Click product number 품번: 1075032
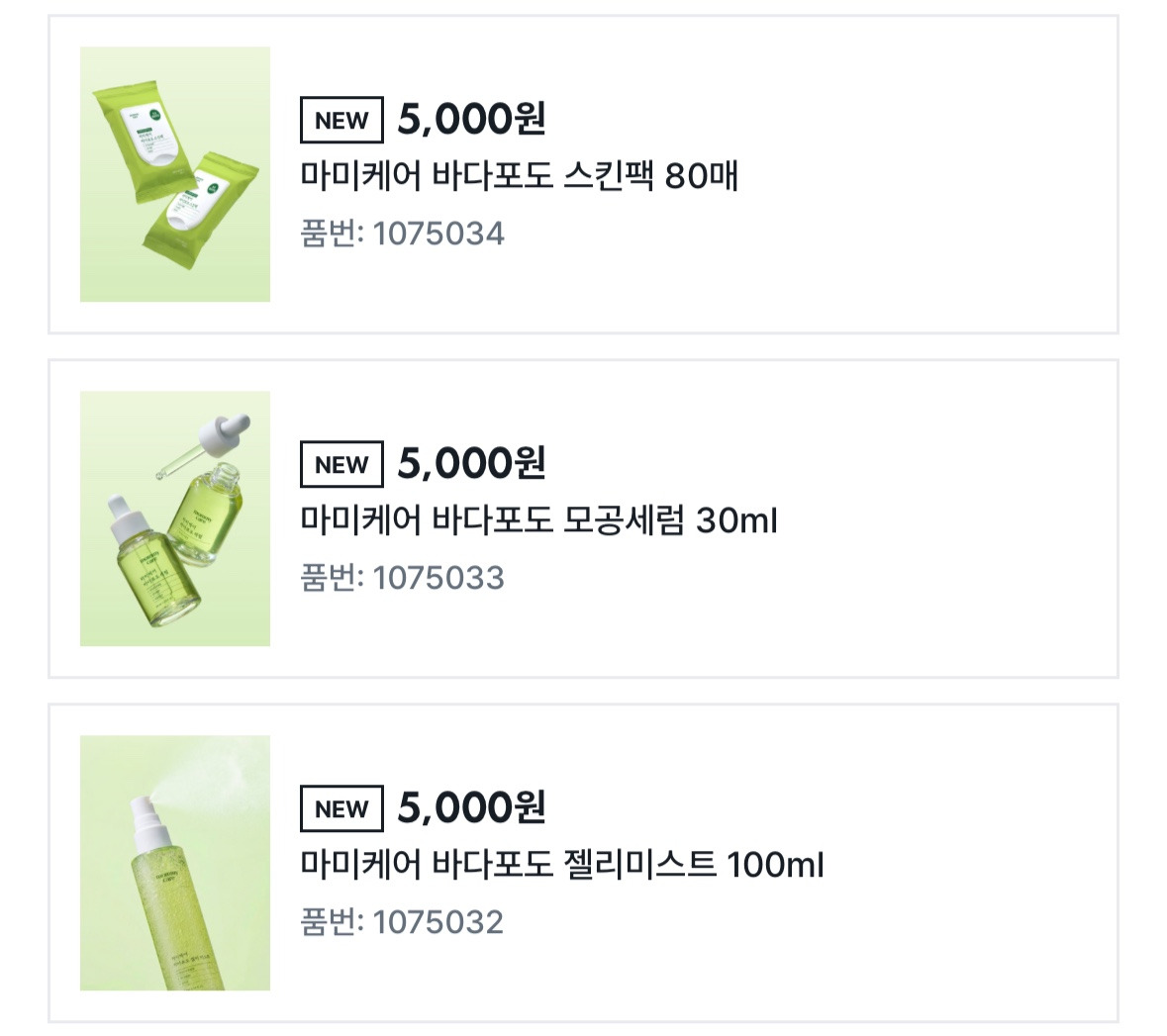Screen dimensions: 1167x1036 402,922
